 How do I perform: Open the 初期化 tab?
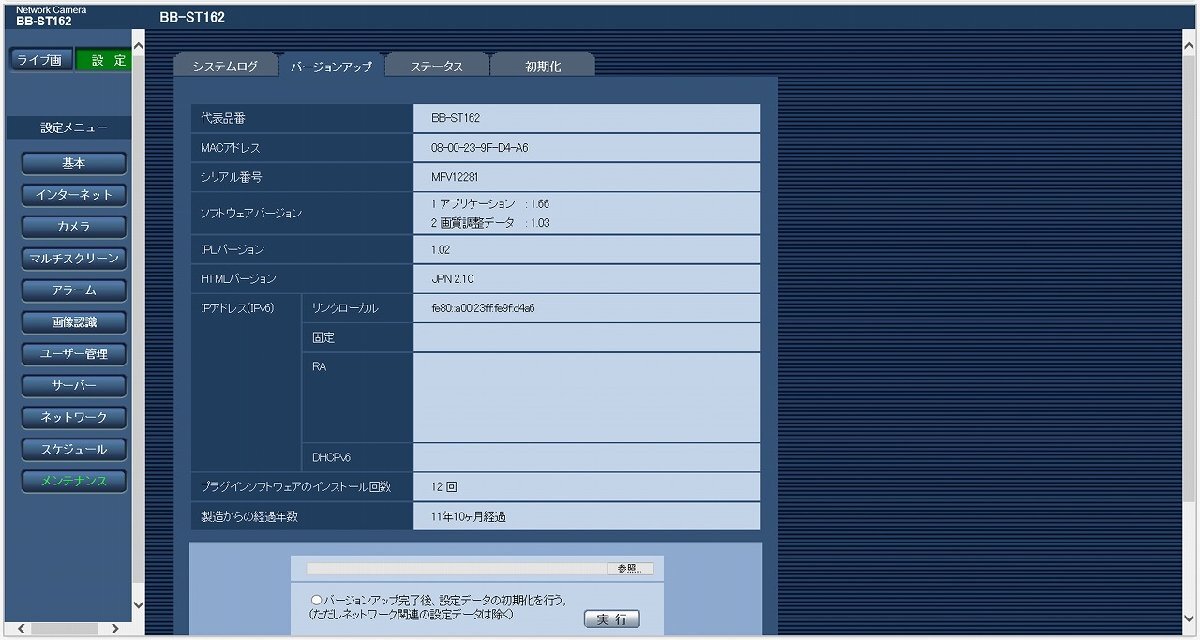pos(543,66)
